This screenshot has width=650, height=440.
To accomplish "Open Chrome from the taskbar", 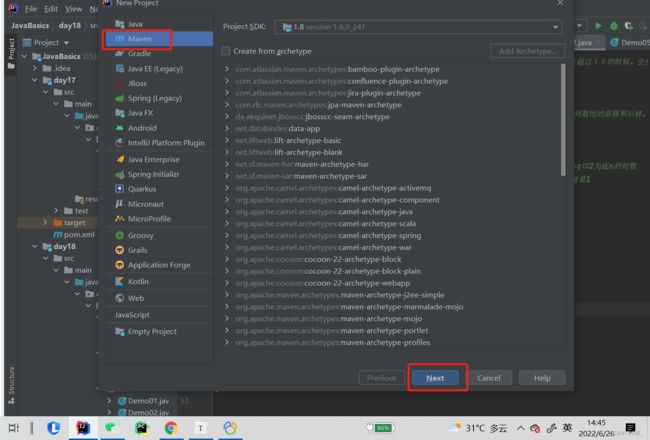I will [171, 428].
